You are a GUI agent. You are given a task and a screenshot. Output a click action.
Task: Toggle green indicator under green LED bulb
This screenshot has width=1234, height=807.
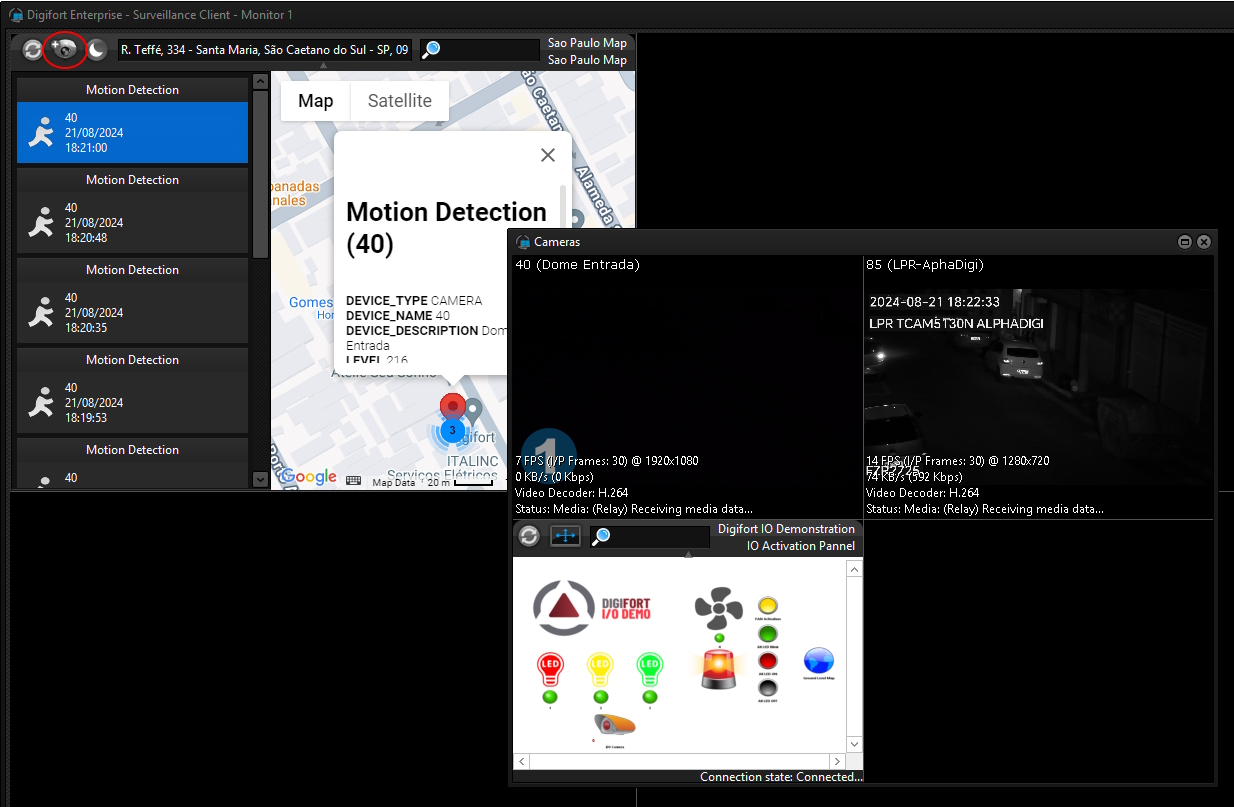click(x=650, y=696)
